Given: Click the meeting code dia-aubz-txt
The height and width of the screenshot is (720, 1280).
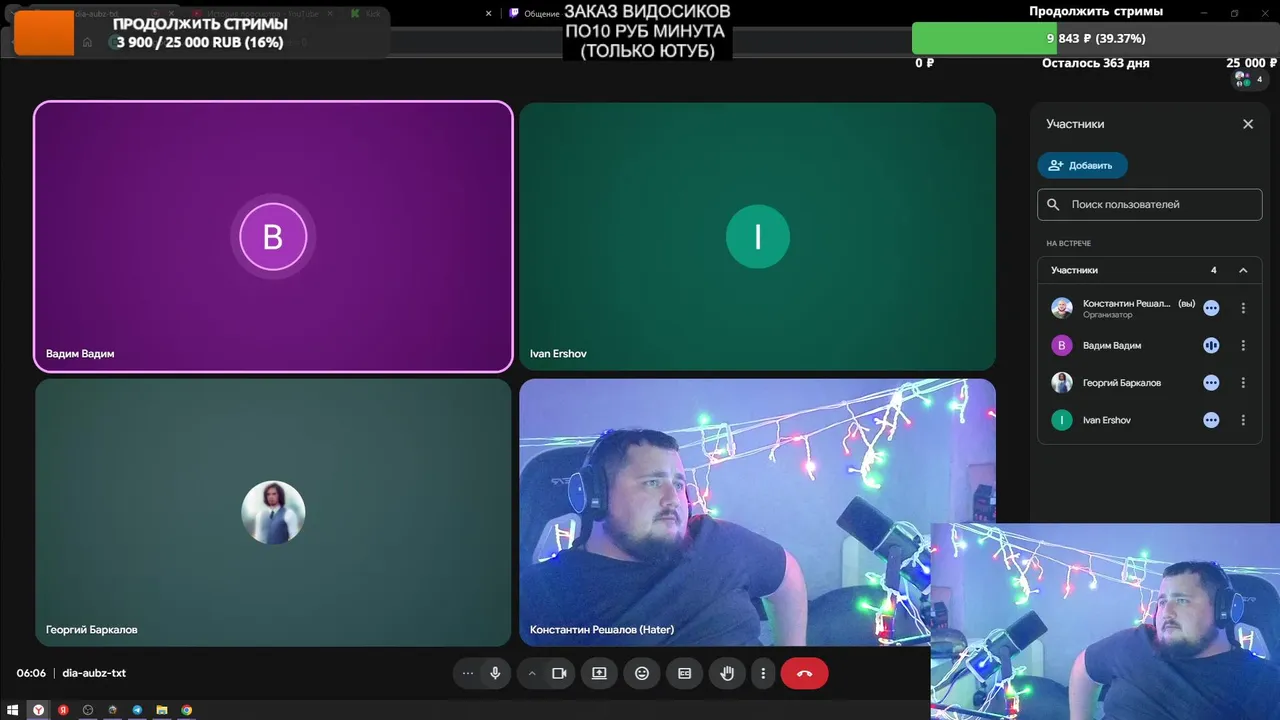Looking at the screenshot, I should 94,673.
